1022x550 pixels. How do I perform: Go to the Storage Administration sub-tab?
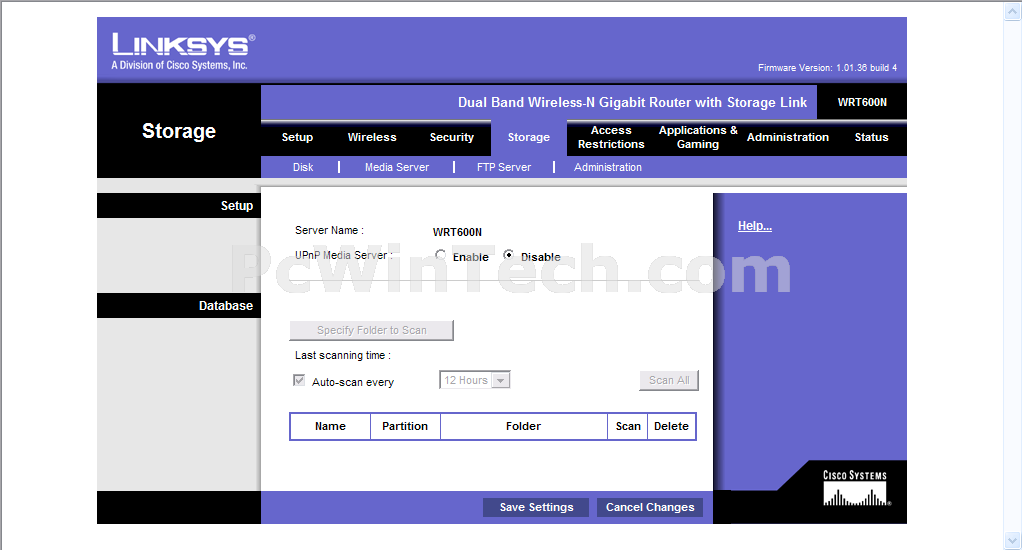607,167
